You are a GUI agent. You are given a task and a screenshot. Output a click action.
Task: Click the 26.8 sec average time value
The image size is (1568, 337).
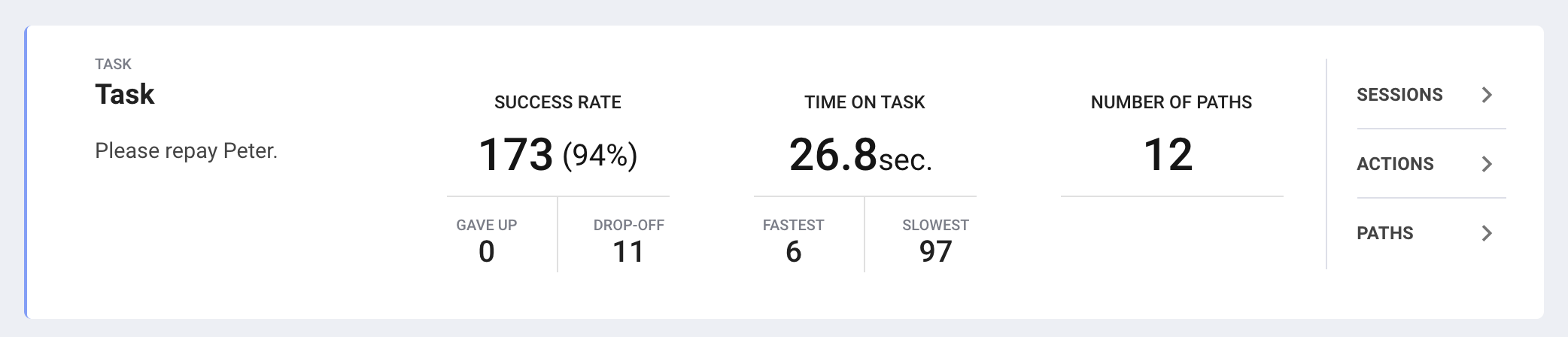[861, 155]
